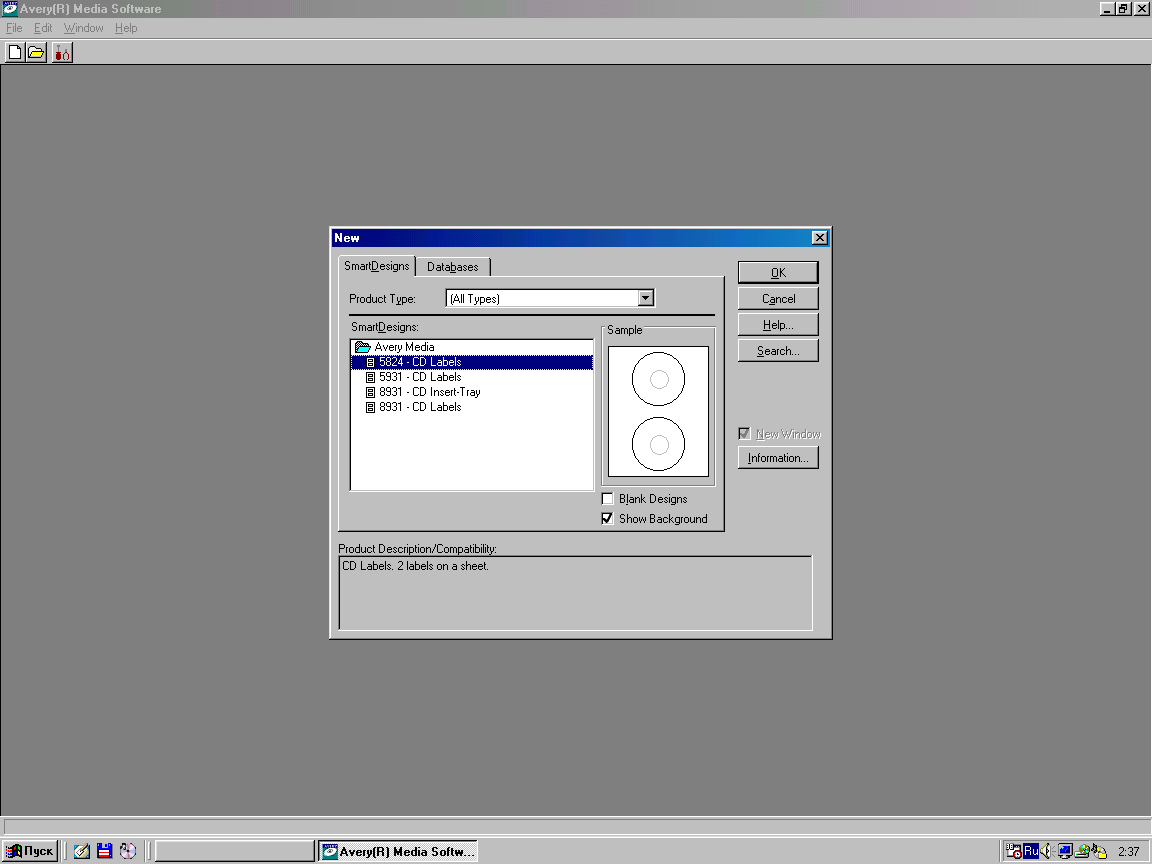
Task: Toggle the New Window checkbox
Action: pyautogui.click(x=744, y=434)
